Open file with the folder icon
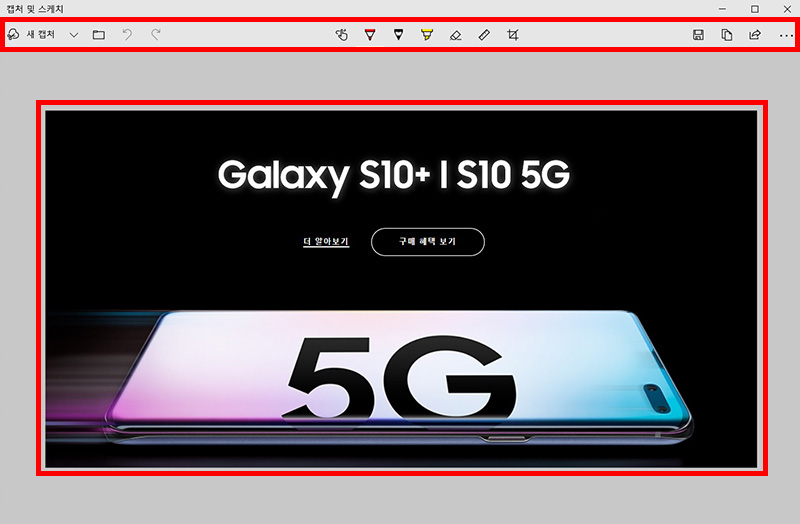The height and width of the screenshot is (524, 800). coord(99,35)
